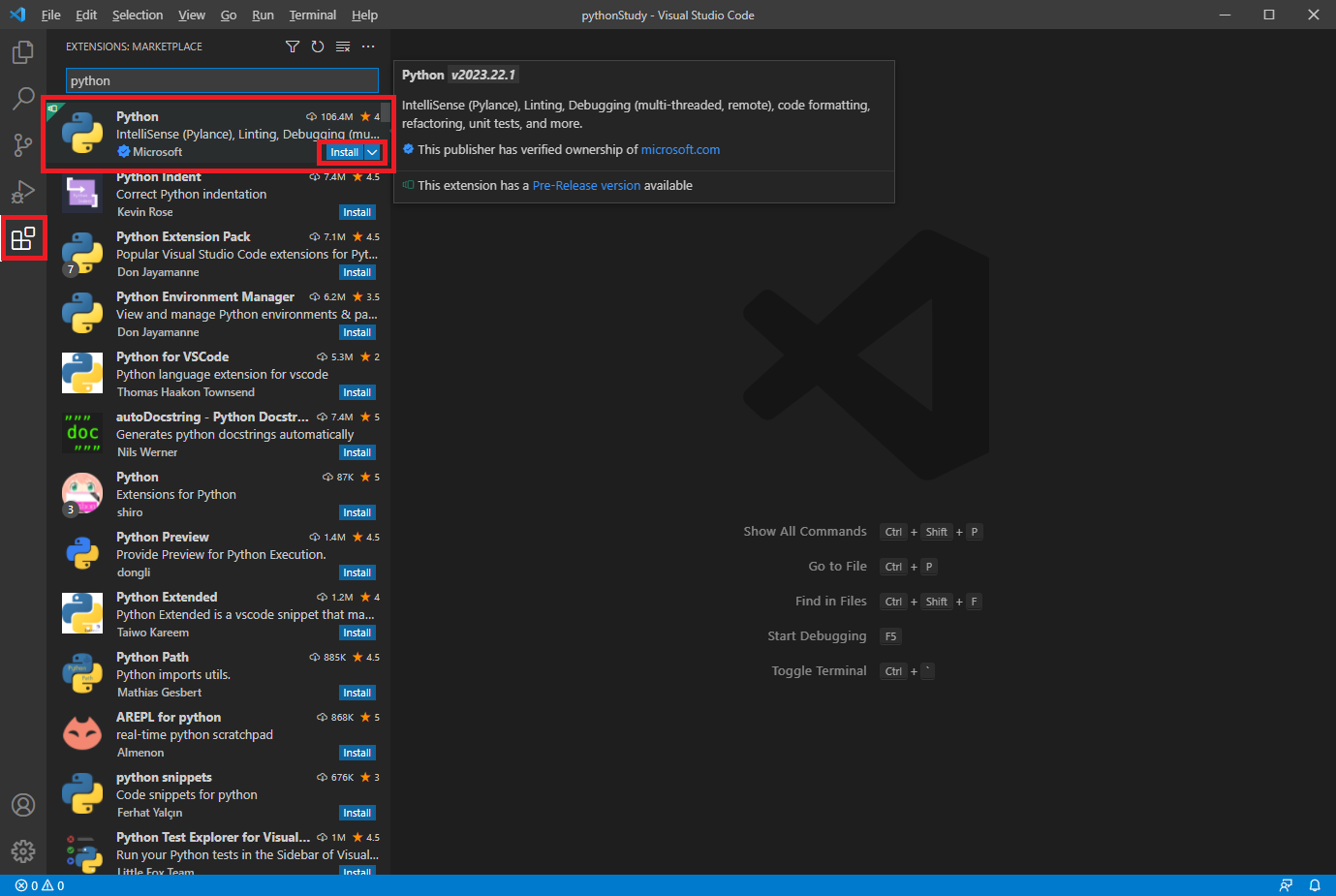Open the Selection menu
The image size is (1336, 896).
click(x=138, y=15)
